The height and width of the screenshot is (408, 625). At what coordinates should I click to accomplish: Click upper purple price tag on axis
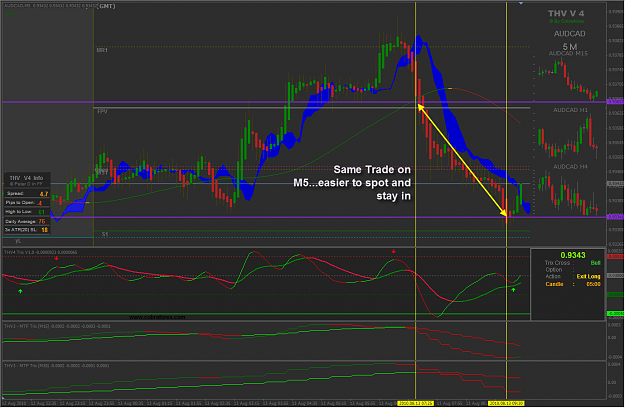[x=615, y=102]
